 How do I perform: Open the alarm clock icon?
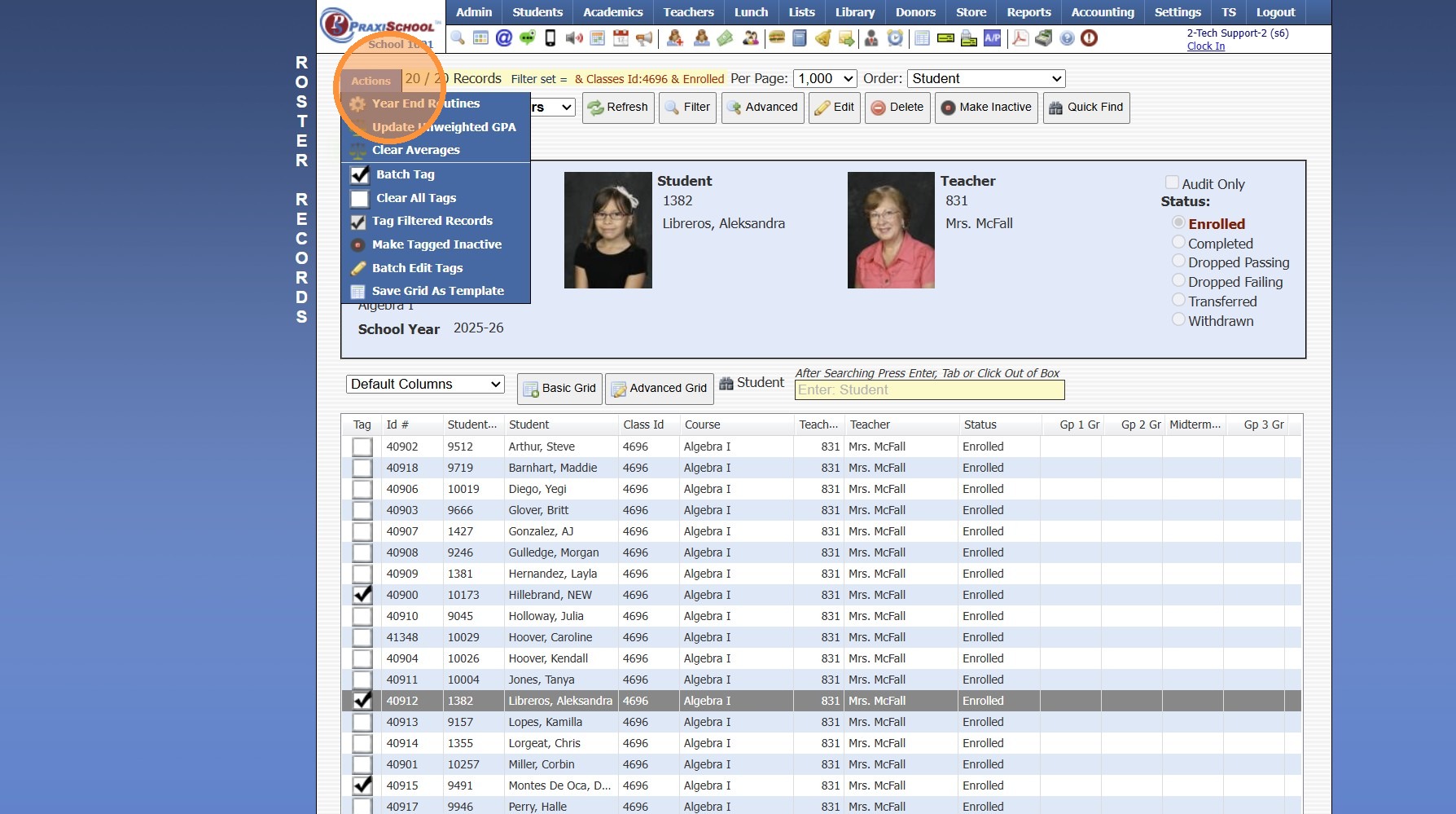point(895,37)
